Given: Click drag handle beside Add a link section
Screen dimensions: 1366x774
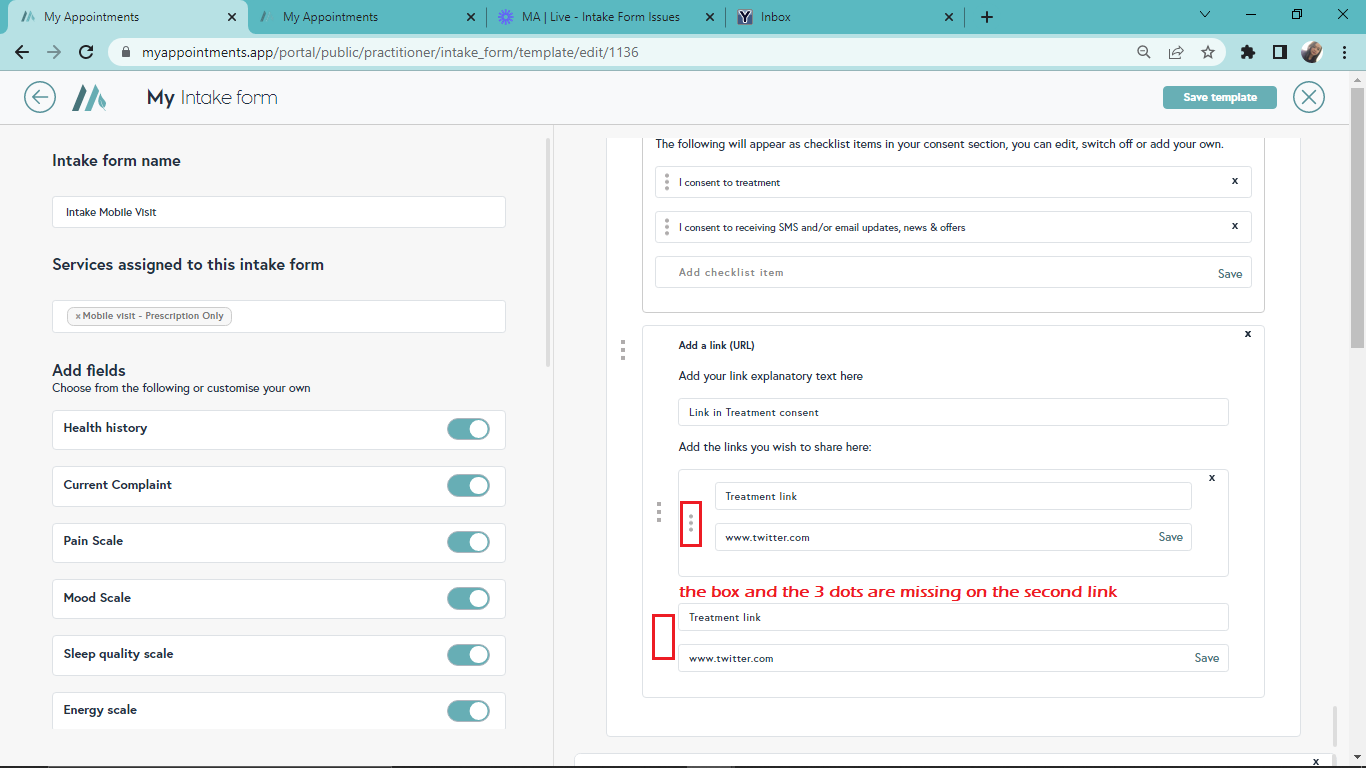Looking at the screenshot, I should [623, 349].
